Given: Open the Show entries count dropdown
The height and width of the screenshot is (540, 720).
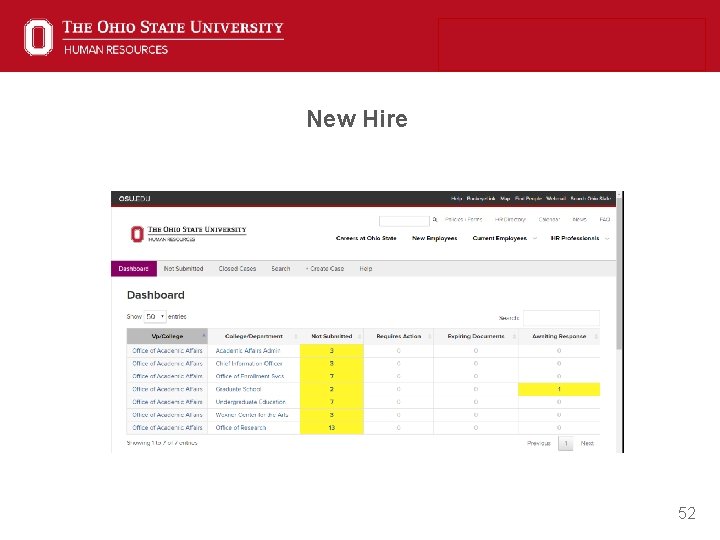Looking at the screenshot, I should tap(155, 316).
